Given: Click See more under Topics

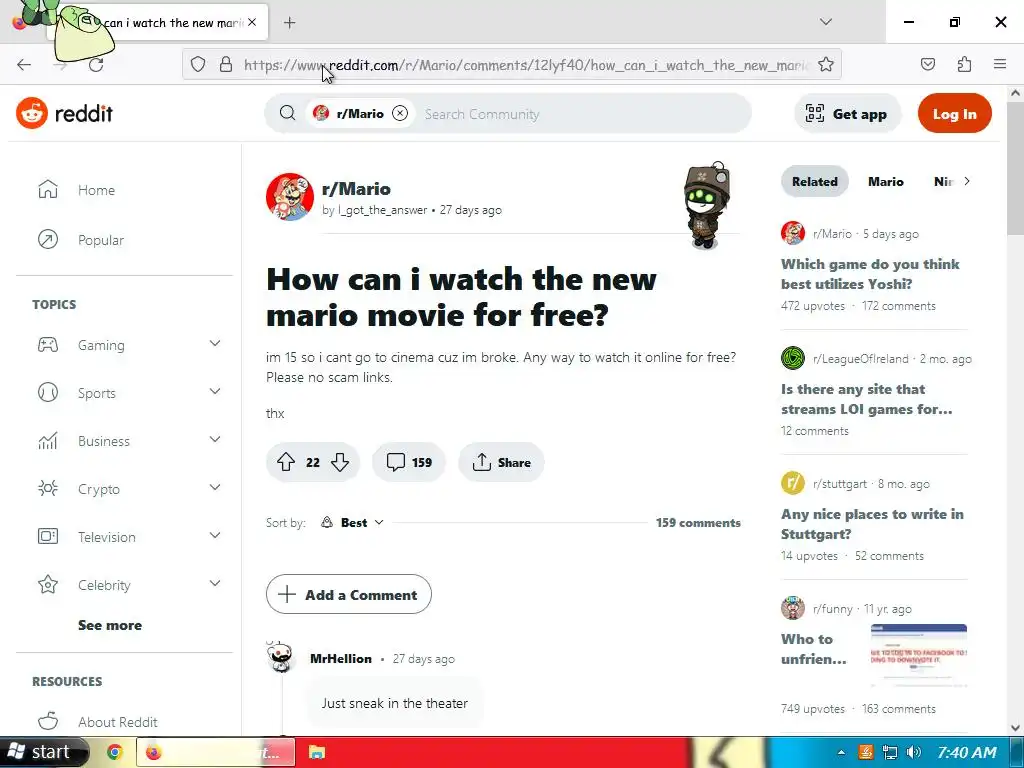Looking at the screenshot, I should coord(110,625).
